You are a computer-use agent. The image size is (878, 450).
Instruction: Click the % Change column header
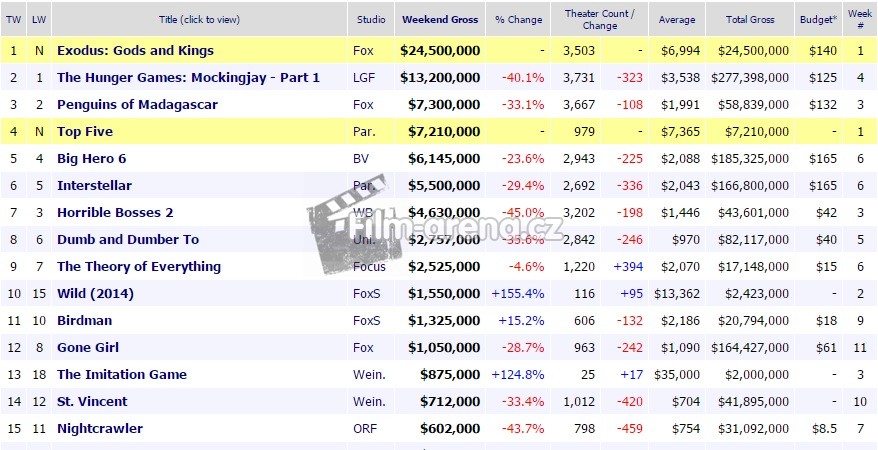(x=518, y=19)
